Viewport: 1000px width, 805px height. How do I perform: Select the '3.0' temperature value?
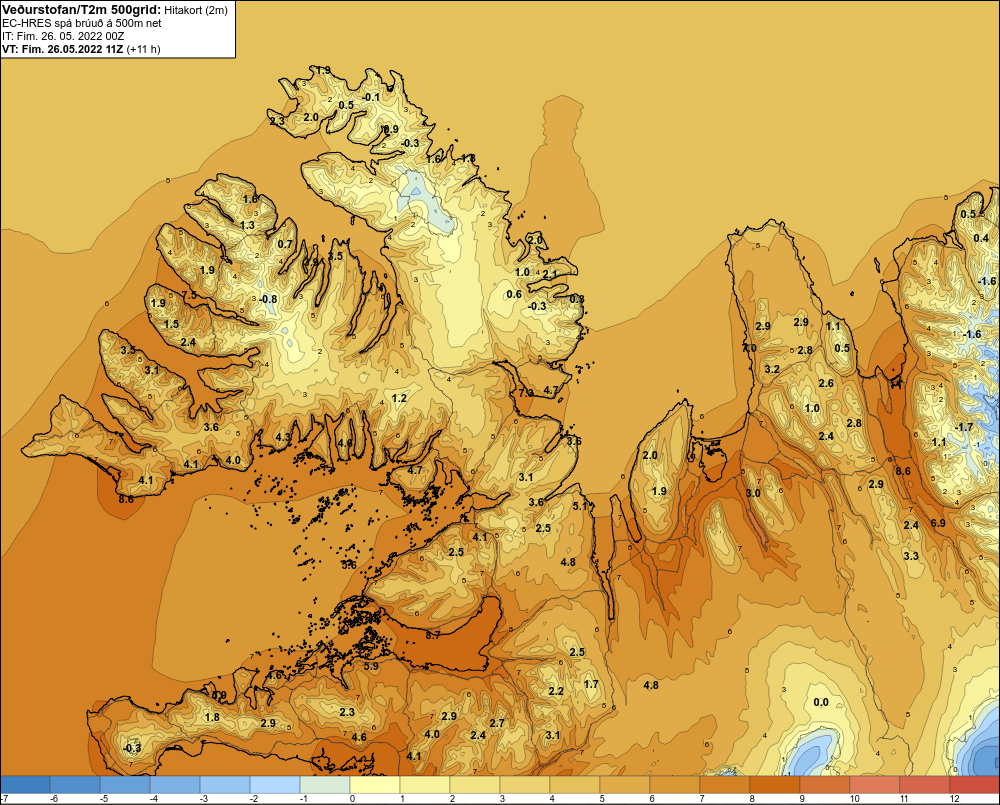[x=753, y=493]
